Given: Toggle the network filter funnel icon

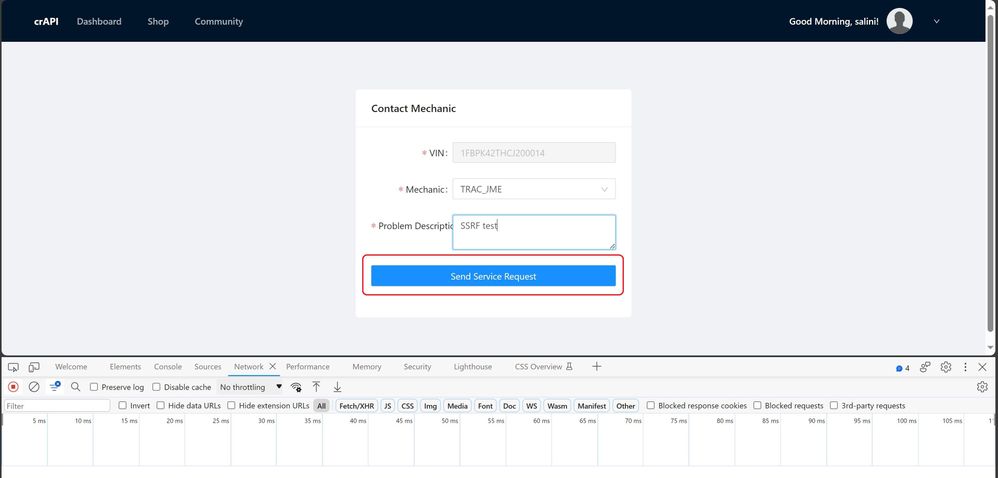Looking at the screenshot, I should tap(55, 387).
